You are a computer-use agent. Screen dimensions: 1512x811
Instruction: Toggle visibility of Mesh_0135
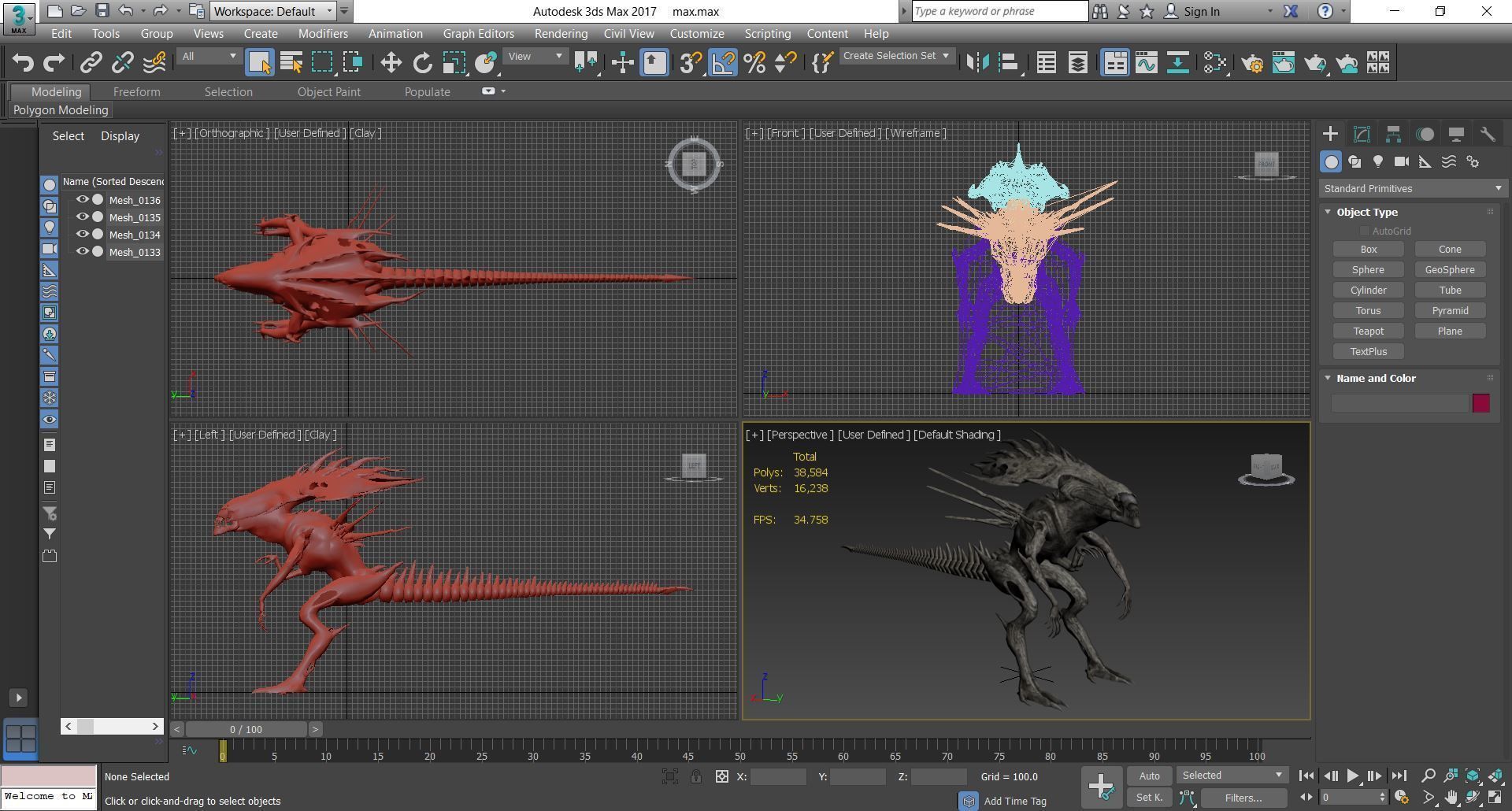[82, 217]
